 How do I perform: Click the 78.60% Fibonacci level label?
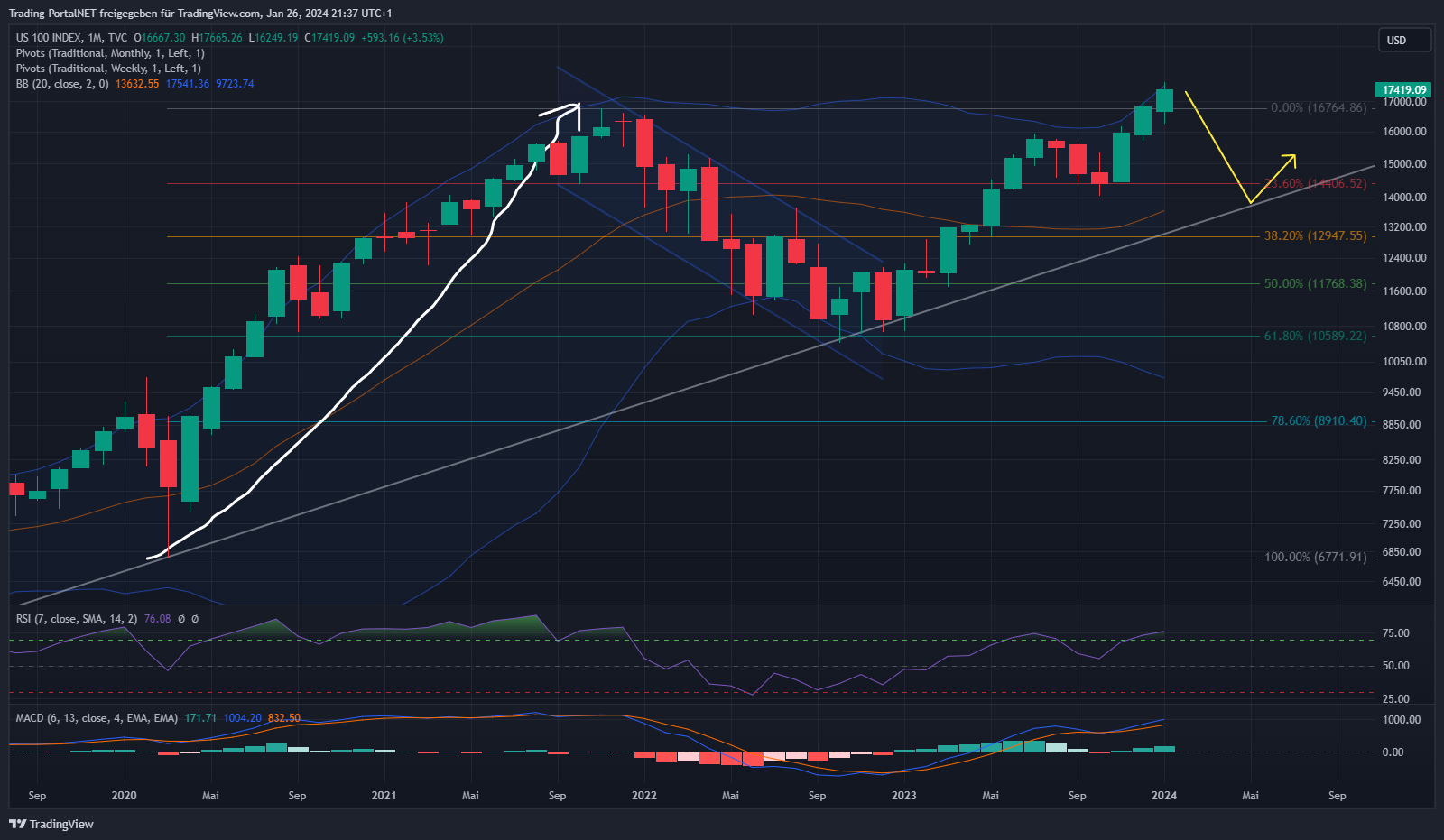coord(1318,421)
